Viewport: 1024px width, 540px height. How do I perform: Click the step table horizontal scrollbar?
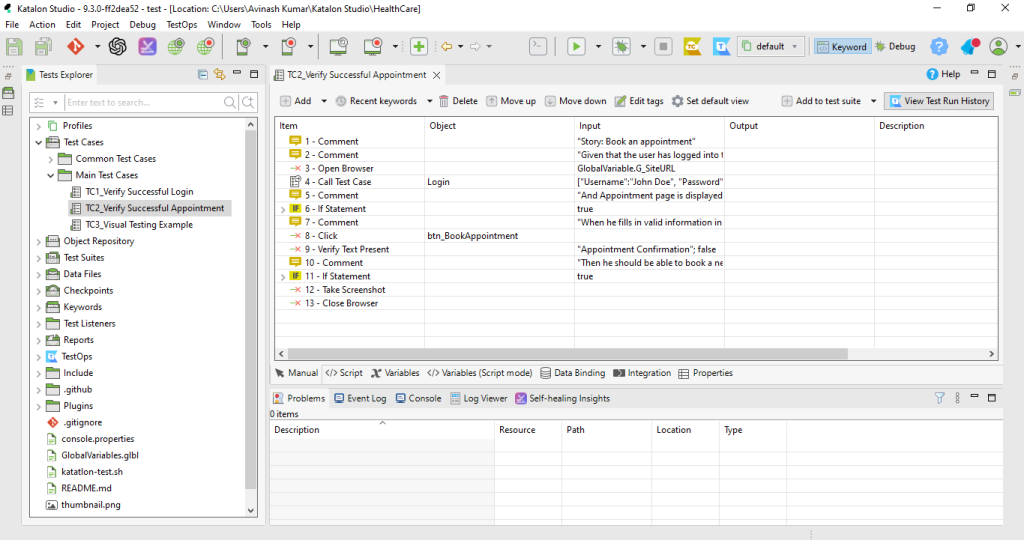tap(567, 354)
